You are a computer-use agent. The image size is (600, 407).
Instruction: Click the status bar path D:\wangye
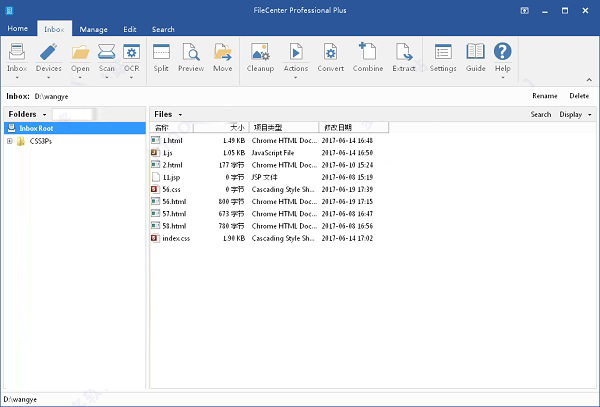coord(20,399)
